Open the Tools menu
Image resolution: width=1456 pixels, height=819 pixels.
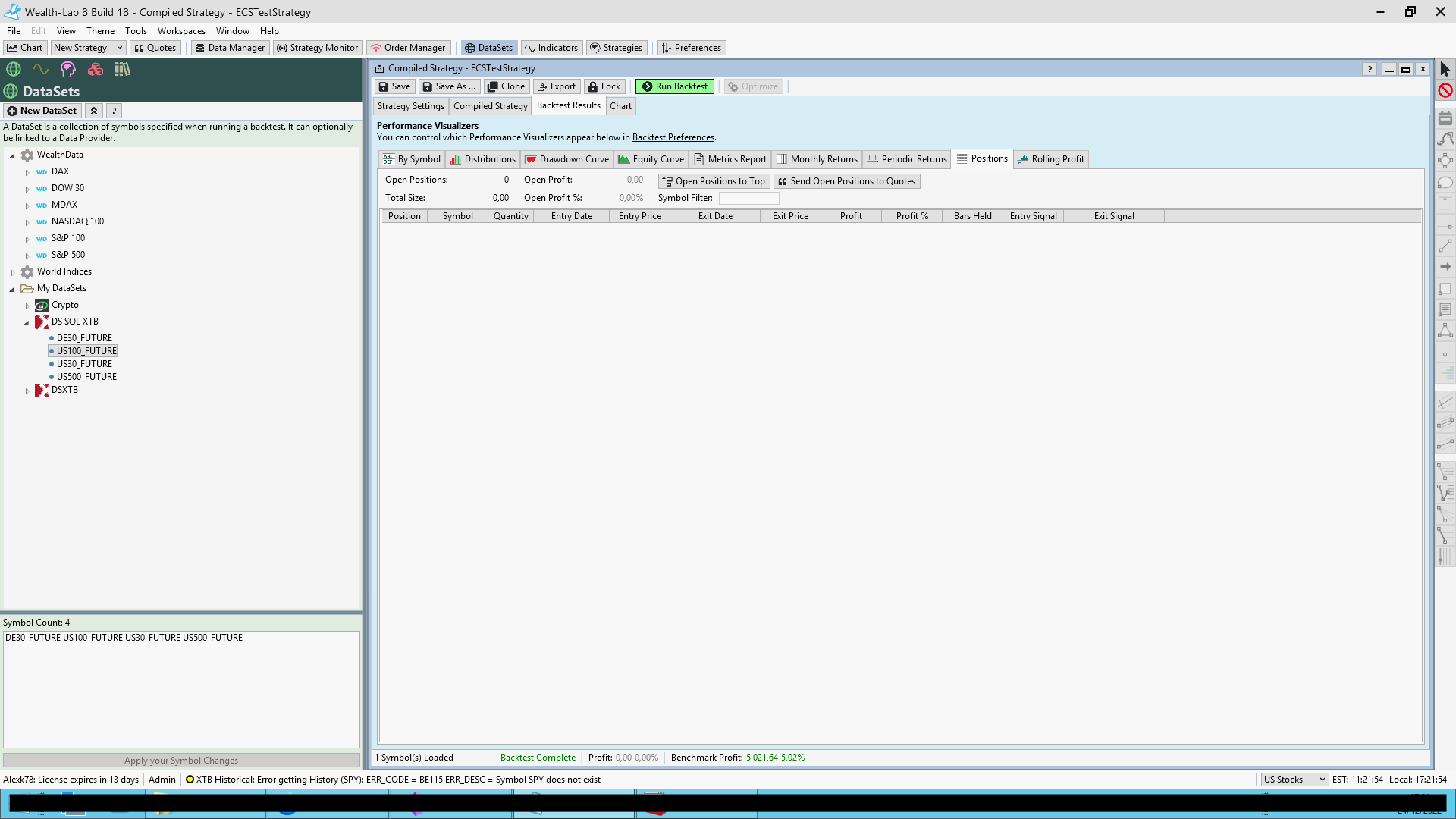[136, 31]
